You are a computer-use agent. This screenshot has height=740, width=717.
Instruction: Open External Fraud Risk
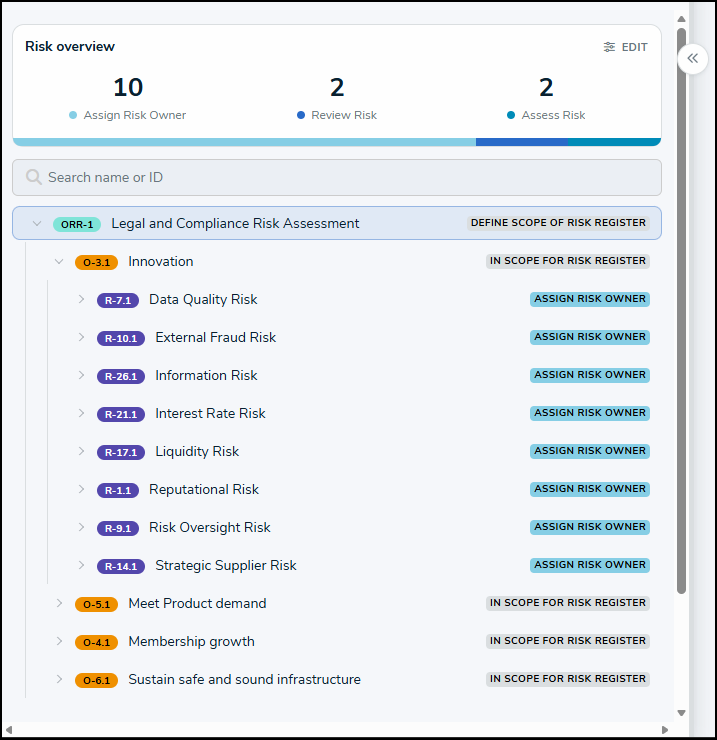(216, 337)
